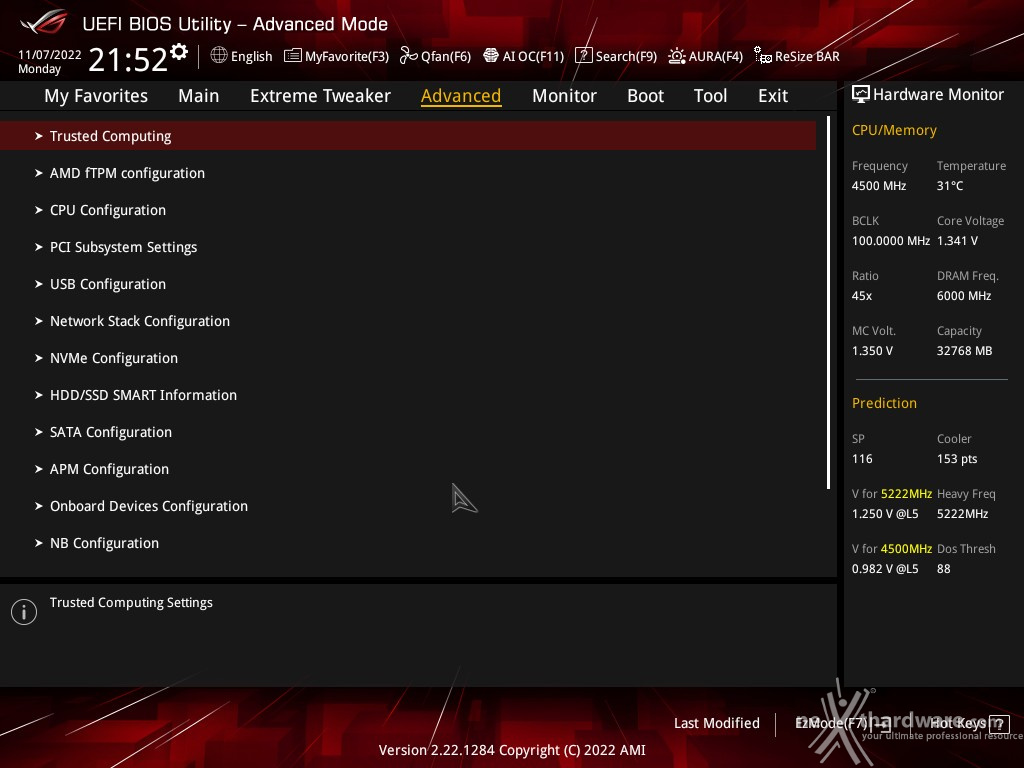1024x768 pixels.
Task: Click the 4500 MHz frequency value
Action: click(x=879, y=186)
